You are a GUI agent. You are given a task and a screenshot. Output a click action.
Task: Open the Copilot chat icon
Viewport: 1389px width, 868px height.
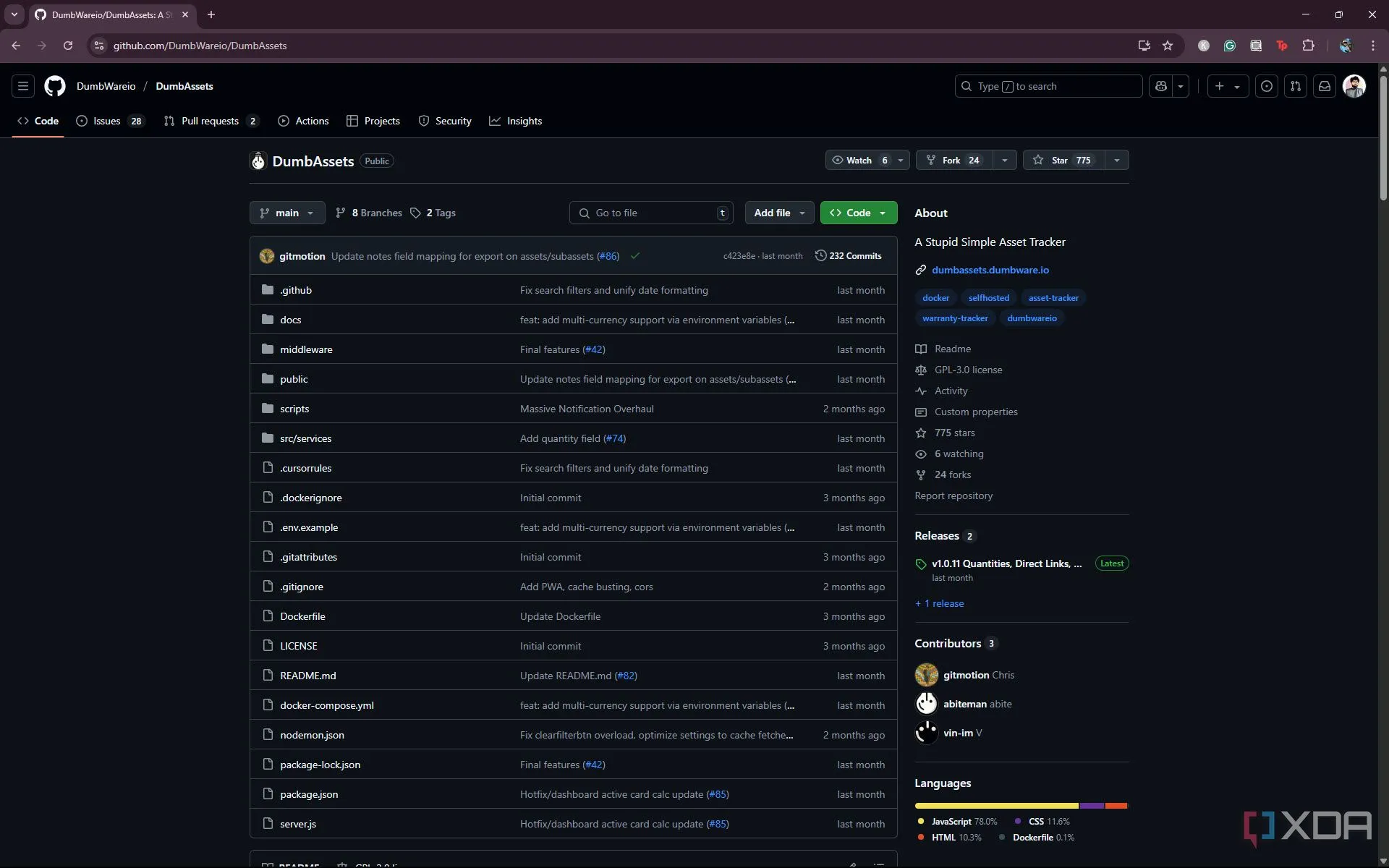point(1161,86)
